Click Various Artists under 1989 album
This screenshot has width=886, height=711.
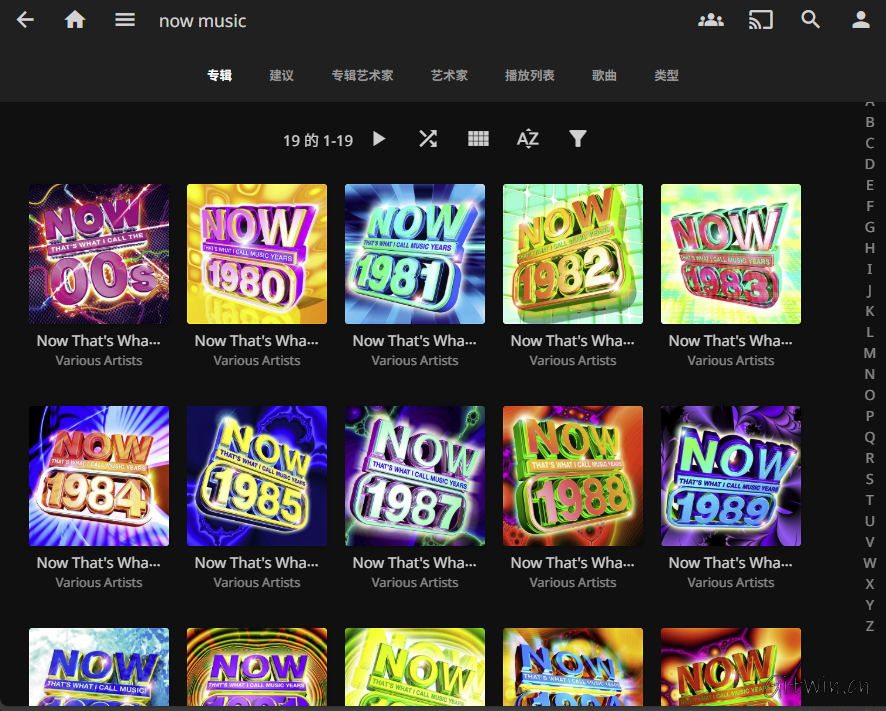click(731, 583)
